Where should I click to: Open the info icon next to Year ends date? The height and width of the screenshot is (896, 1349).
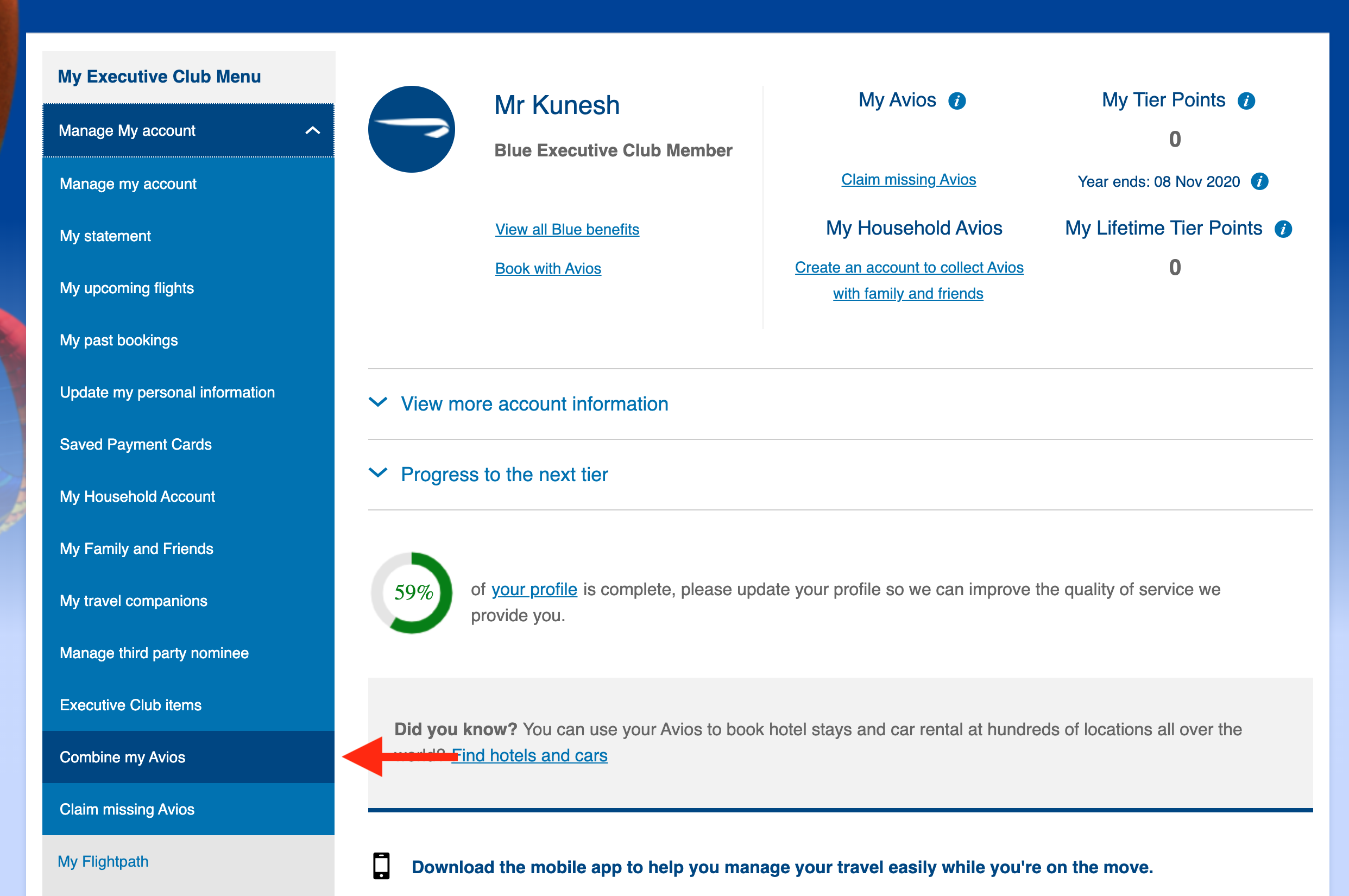[x=1259, y=182]
